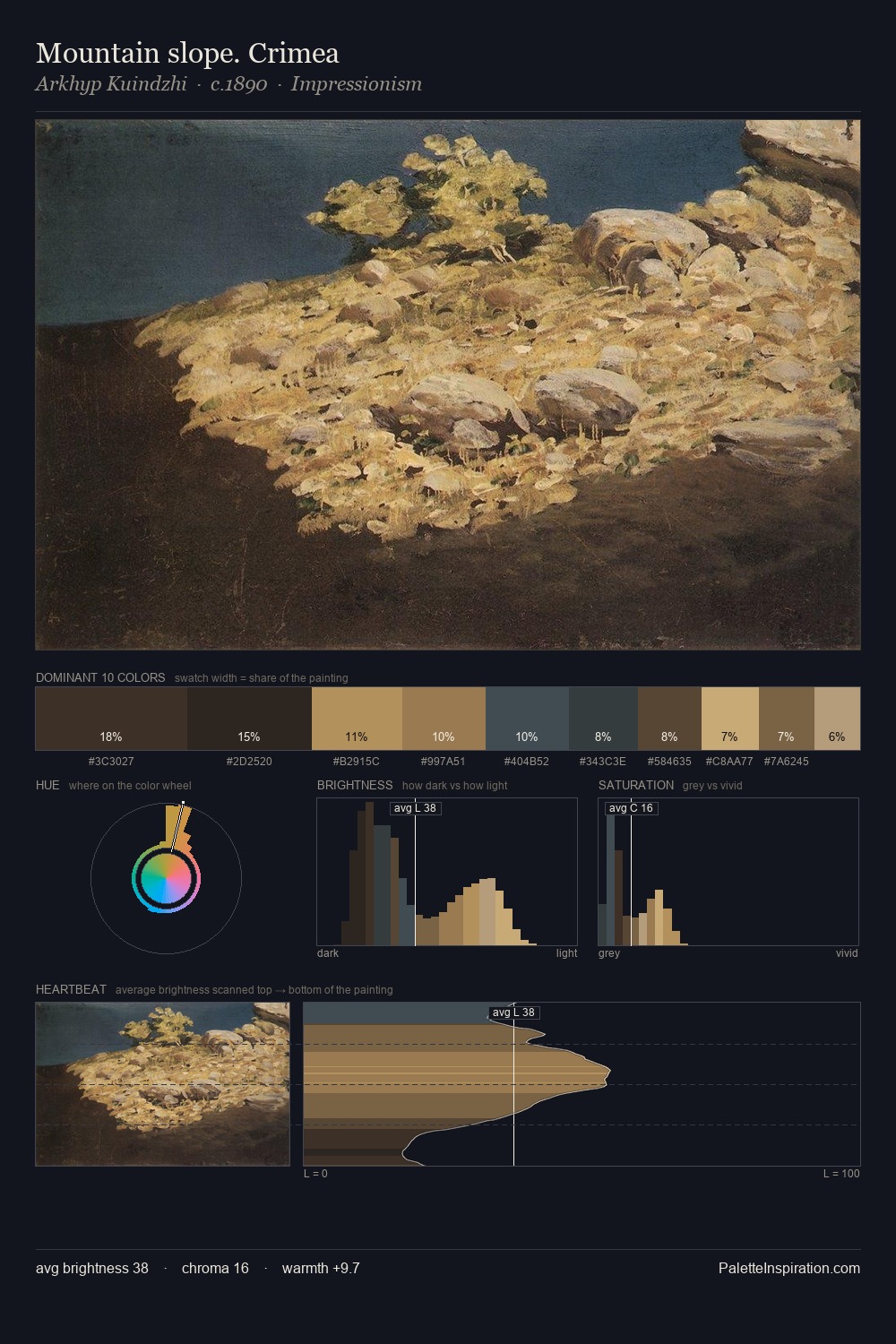This screenshot has height=1344, width=896.
Task: Select the 7% light sand swatch above #C8AA77
Action: coord(730,719)
